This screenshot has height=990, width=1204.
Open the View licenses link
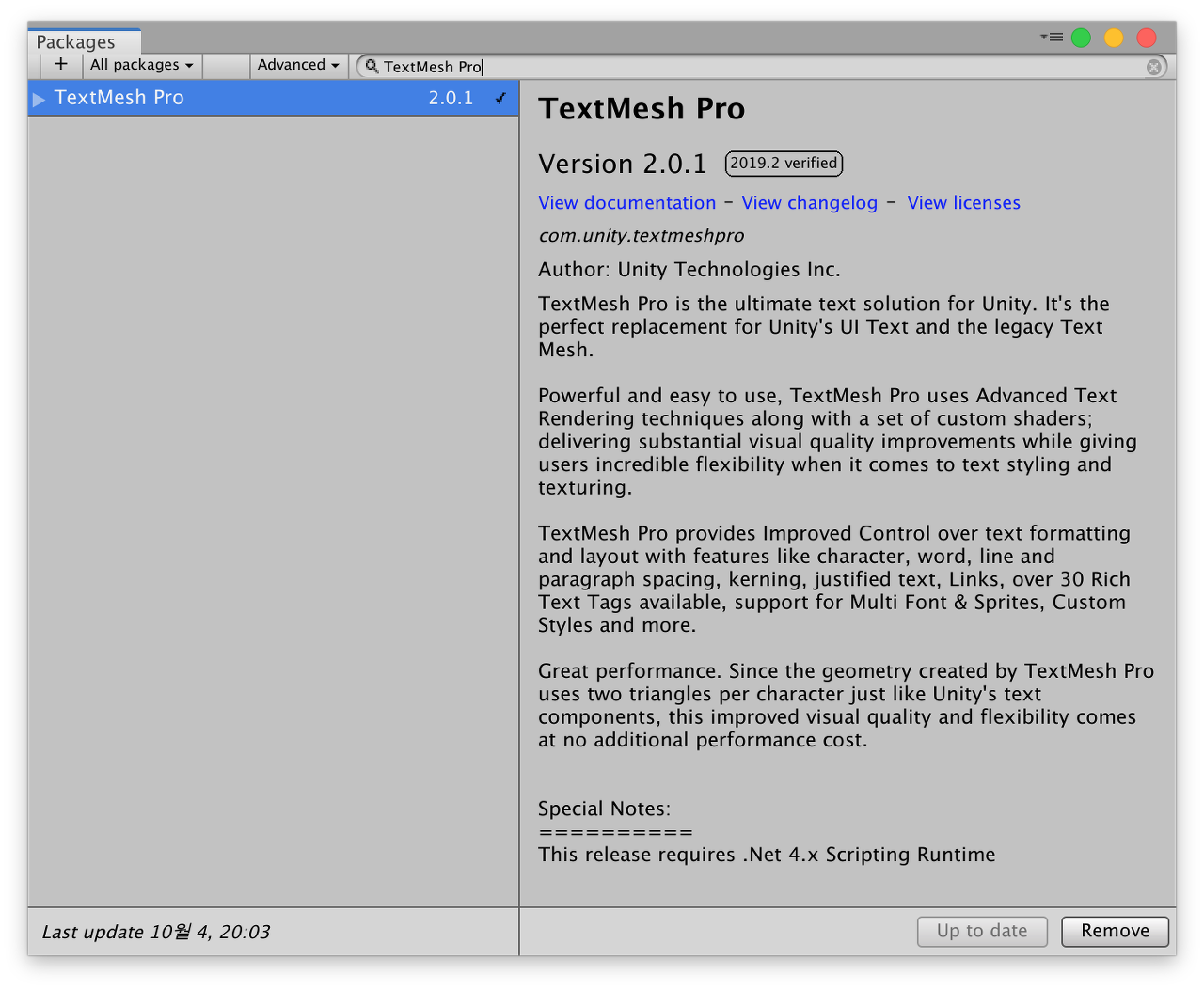click(x=963, y=203)
